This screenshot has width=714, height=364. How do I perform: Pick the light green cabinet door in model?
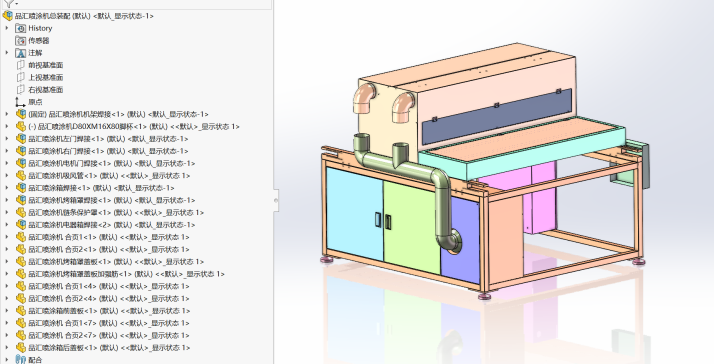[x=411, y=228]
